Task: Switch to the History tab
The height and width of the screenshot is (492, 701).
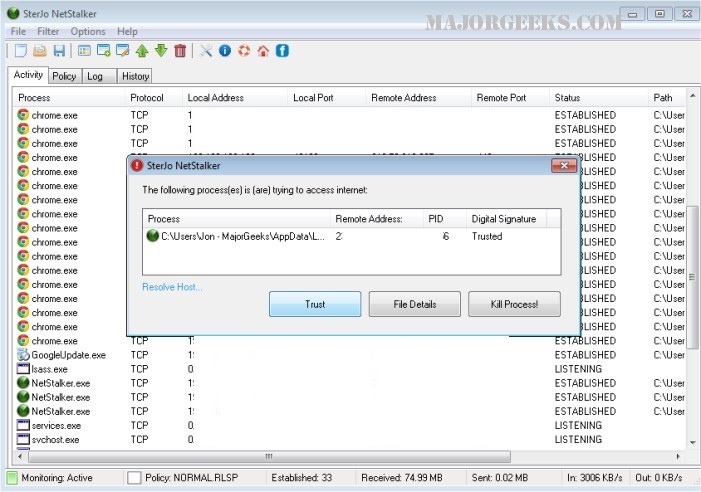Action: (x=135, y=76)
